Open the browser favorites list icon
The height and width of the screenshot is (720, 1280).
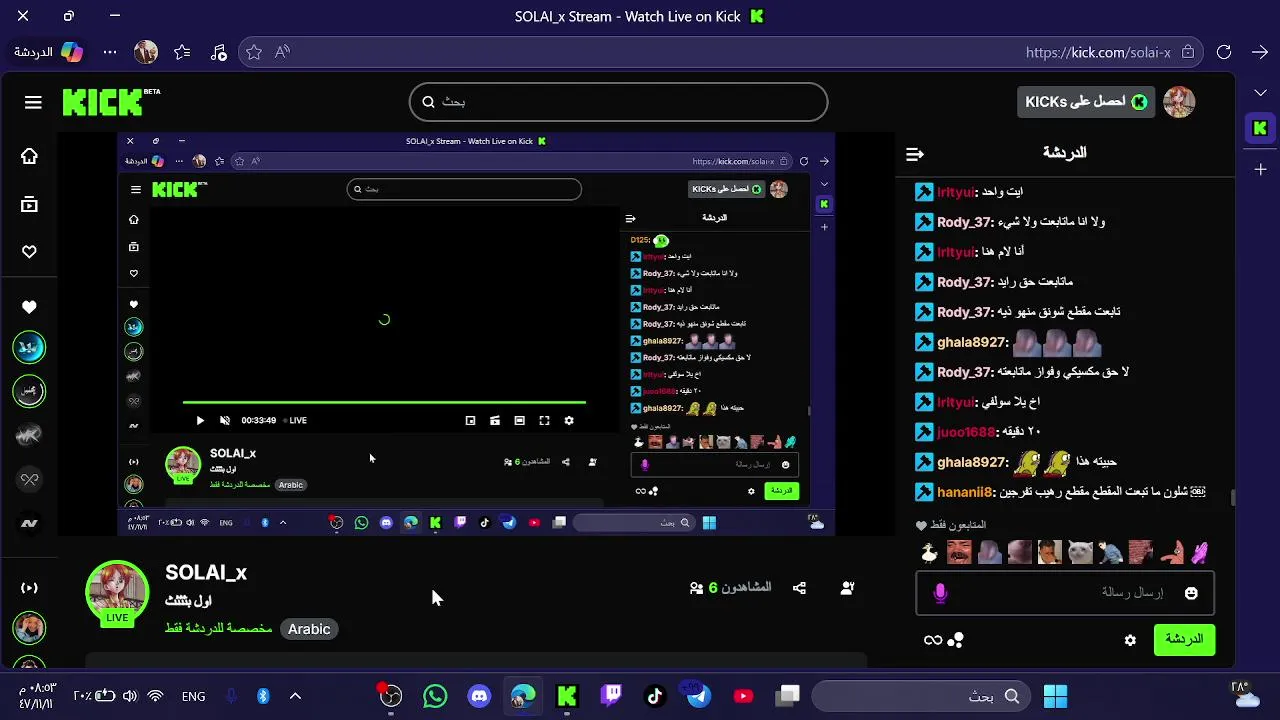point(182,52)
